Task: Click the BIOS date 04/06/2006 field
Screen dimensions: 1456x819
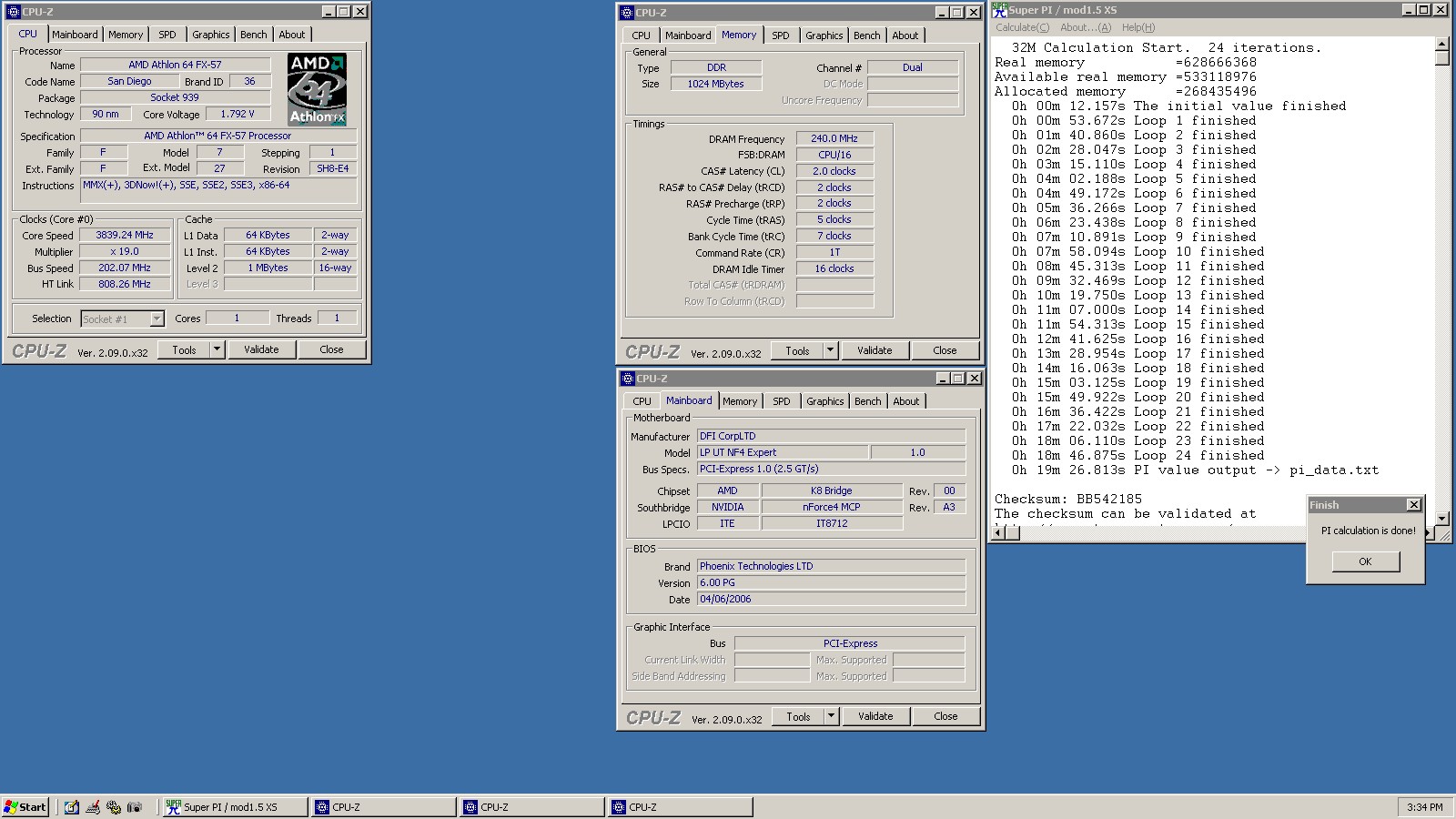Action: click(x=831, y=599)
